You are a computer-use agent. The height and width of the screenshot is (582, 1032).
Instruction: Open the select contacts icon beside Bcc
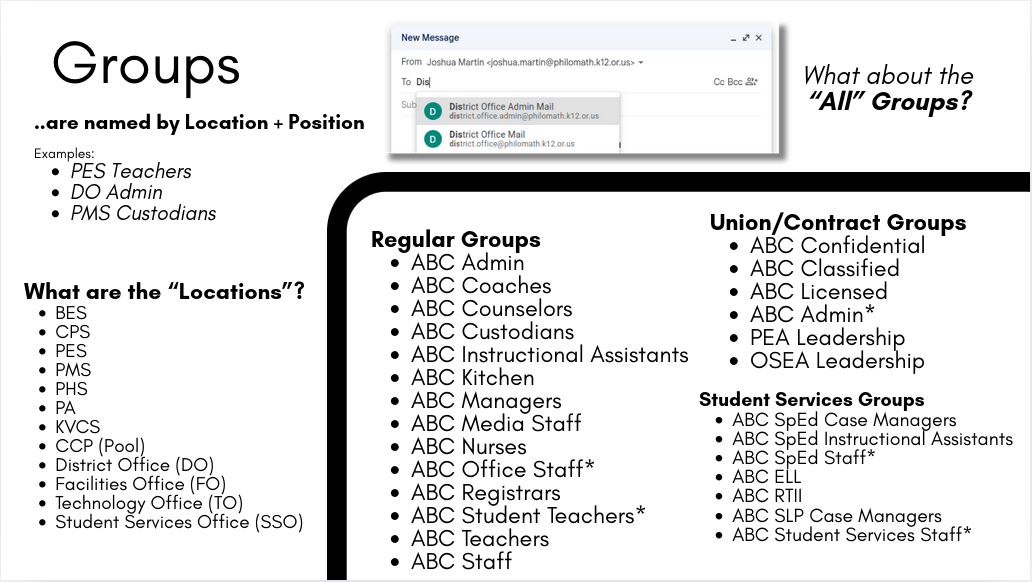click(x=752, y=82)
